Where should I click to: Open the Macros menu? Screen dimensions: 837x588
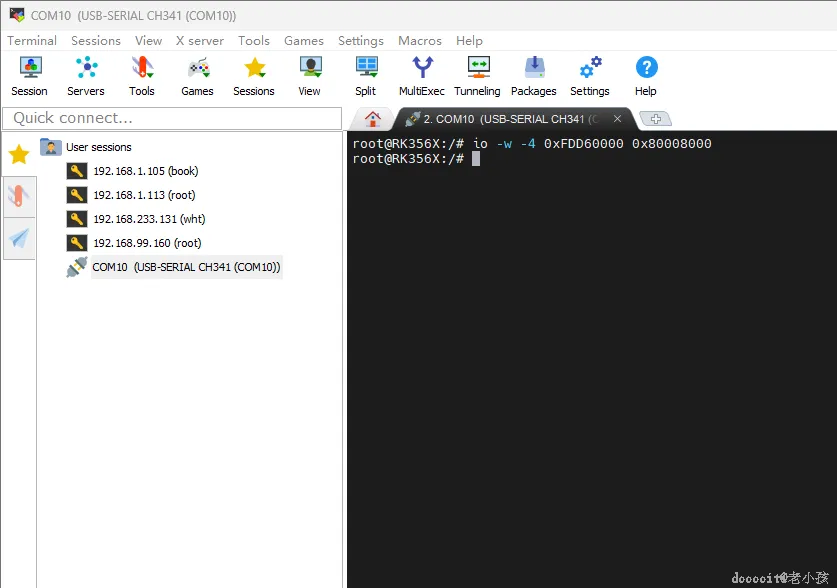point(420,41)
